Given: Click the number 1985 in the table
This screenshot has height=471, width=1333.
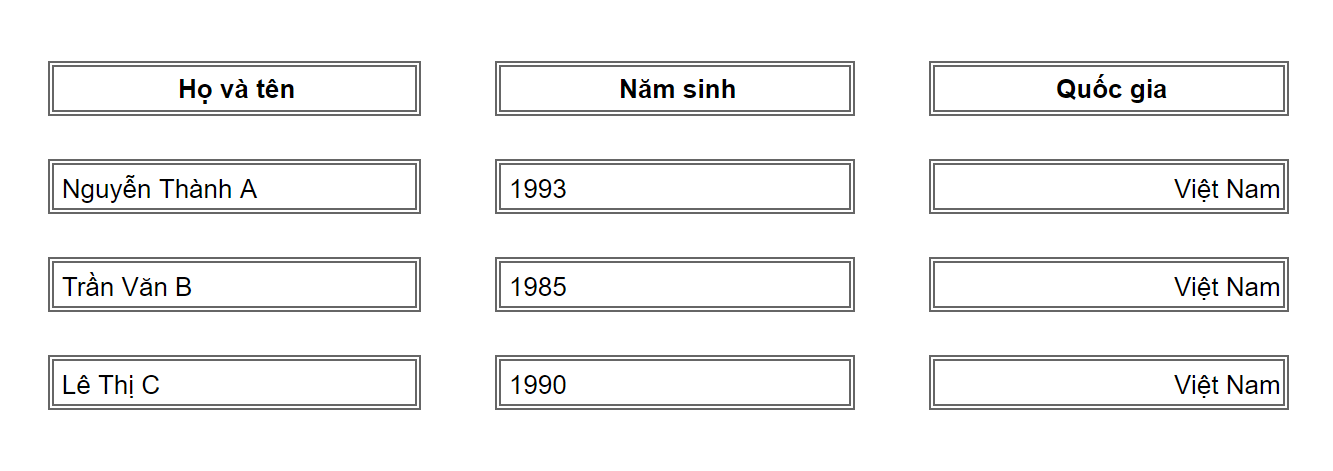Looking at the screenshot, I should tap(538, 287).
